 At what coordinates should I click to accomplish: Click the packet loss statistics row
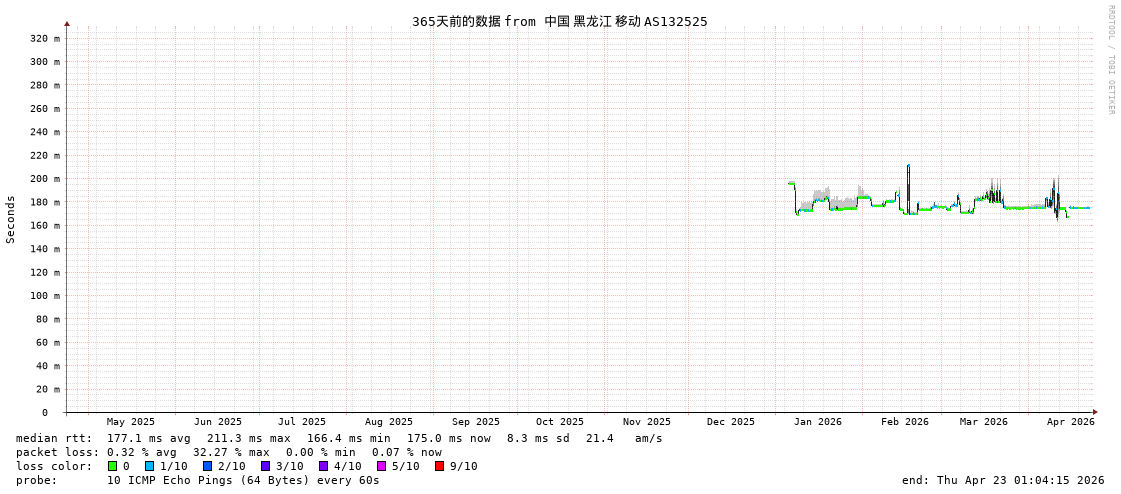click(x=229, y=452)
